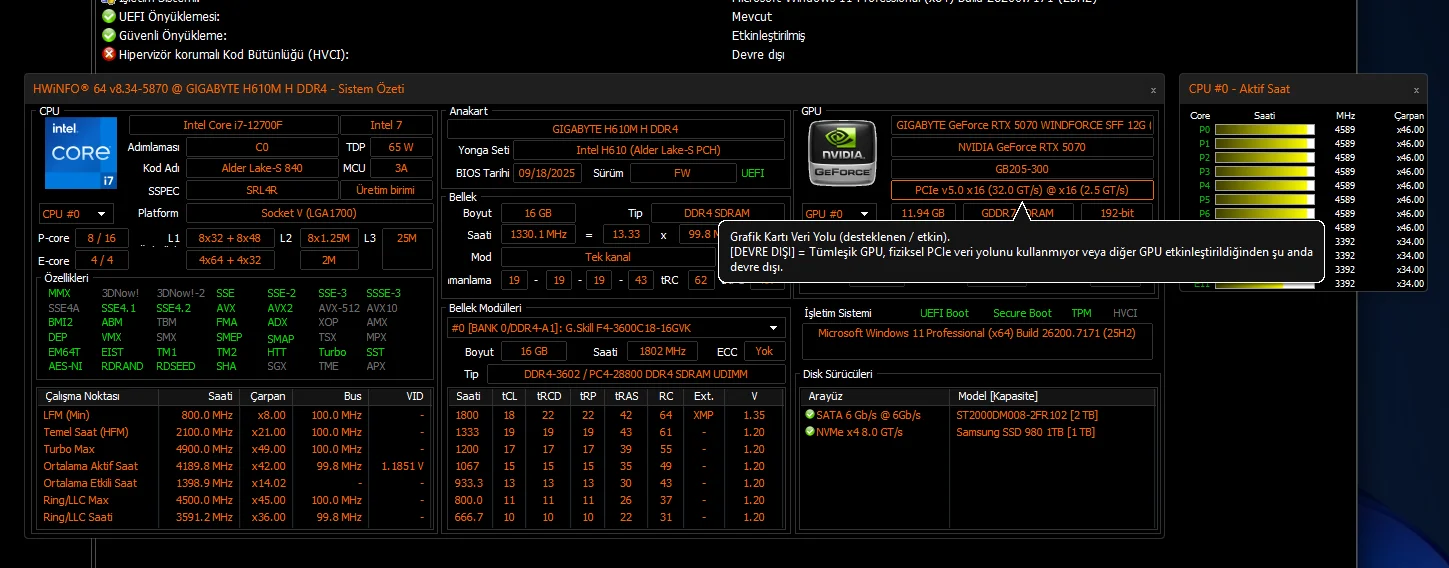1449x568 pixels.
Task: Click the Ring/LLC Max row
Action: [x=234, y=500]
